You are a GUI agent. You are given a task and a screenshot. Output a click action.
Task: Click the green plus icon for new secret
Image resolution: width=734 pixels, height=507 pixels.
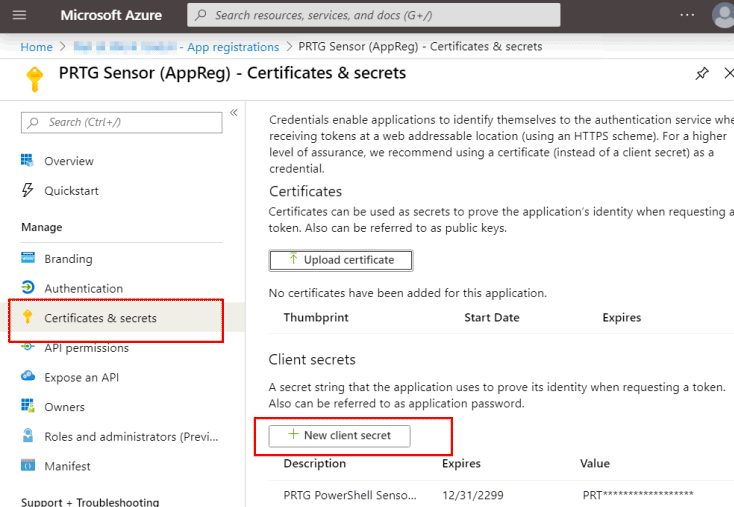point(293,434)
